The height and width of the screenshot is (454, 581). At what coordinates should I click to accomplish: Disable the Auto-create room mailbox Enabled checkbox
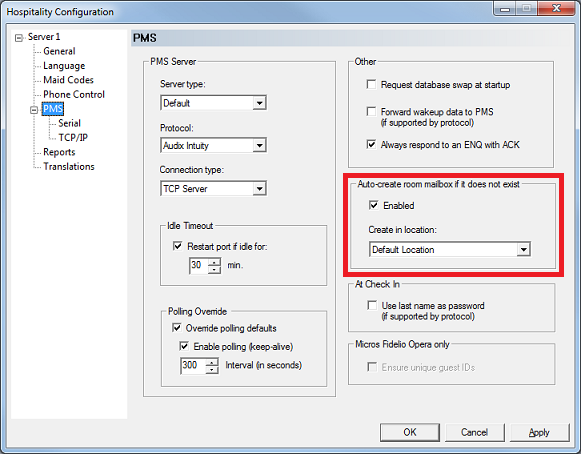374,205
